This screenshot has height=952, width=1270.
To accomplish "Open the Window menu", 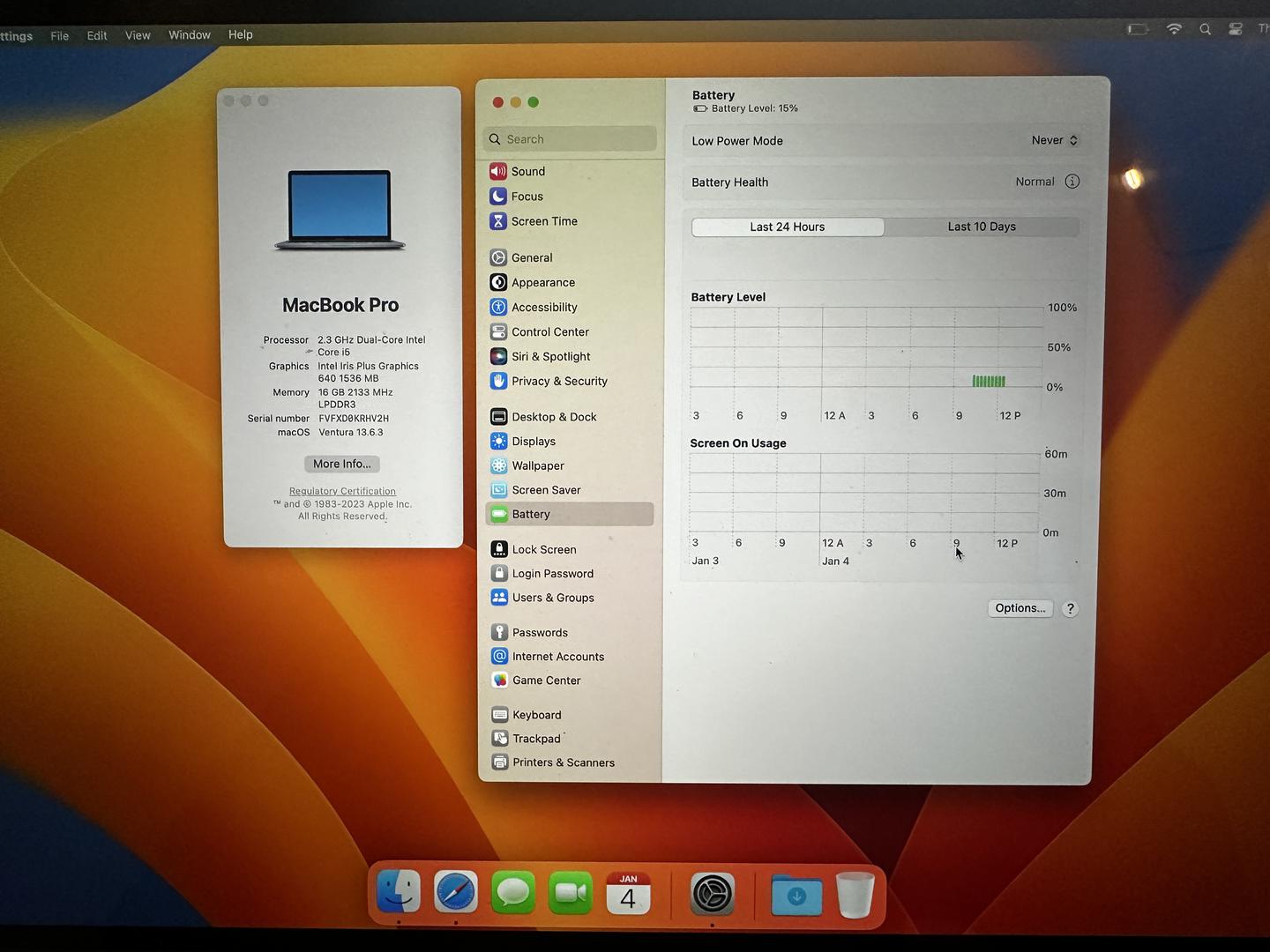I will tap(190, 35).
